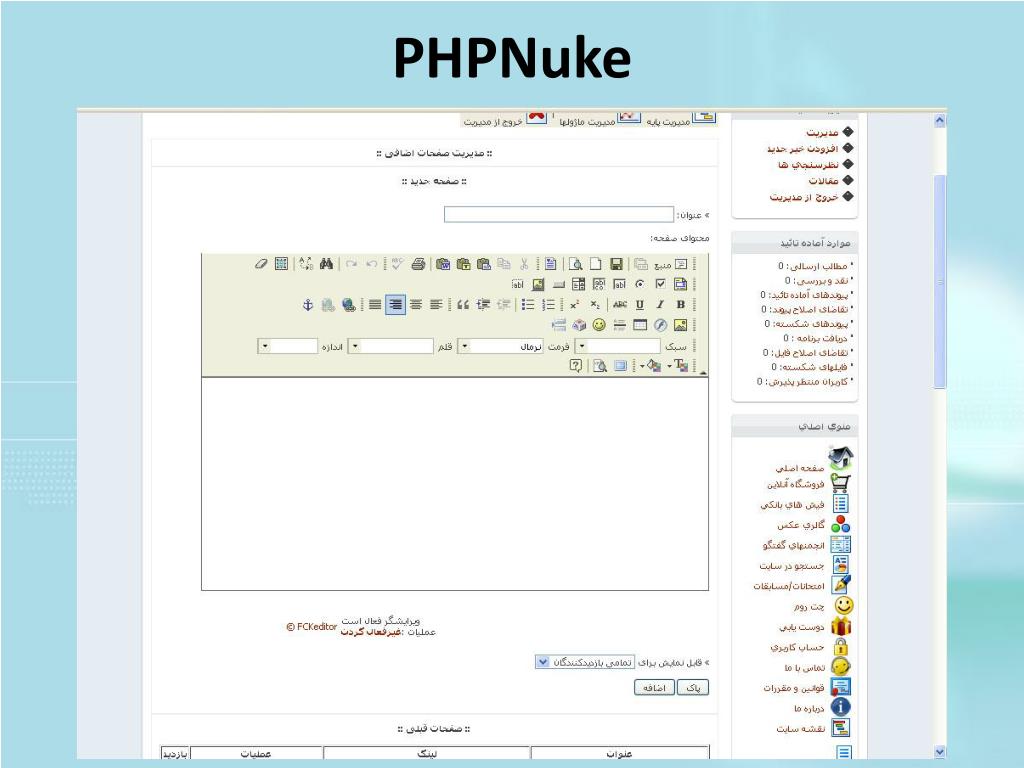Click the scissors Cut icon
The height and width of the screenshot is (768, 1024).
524,264
